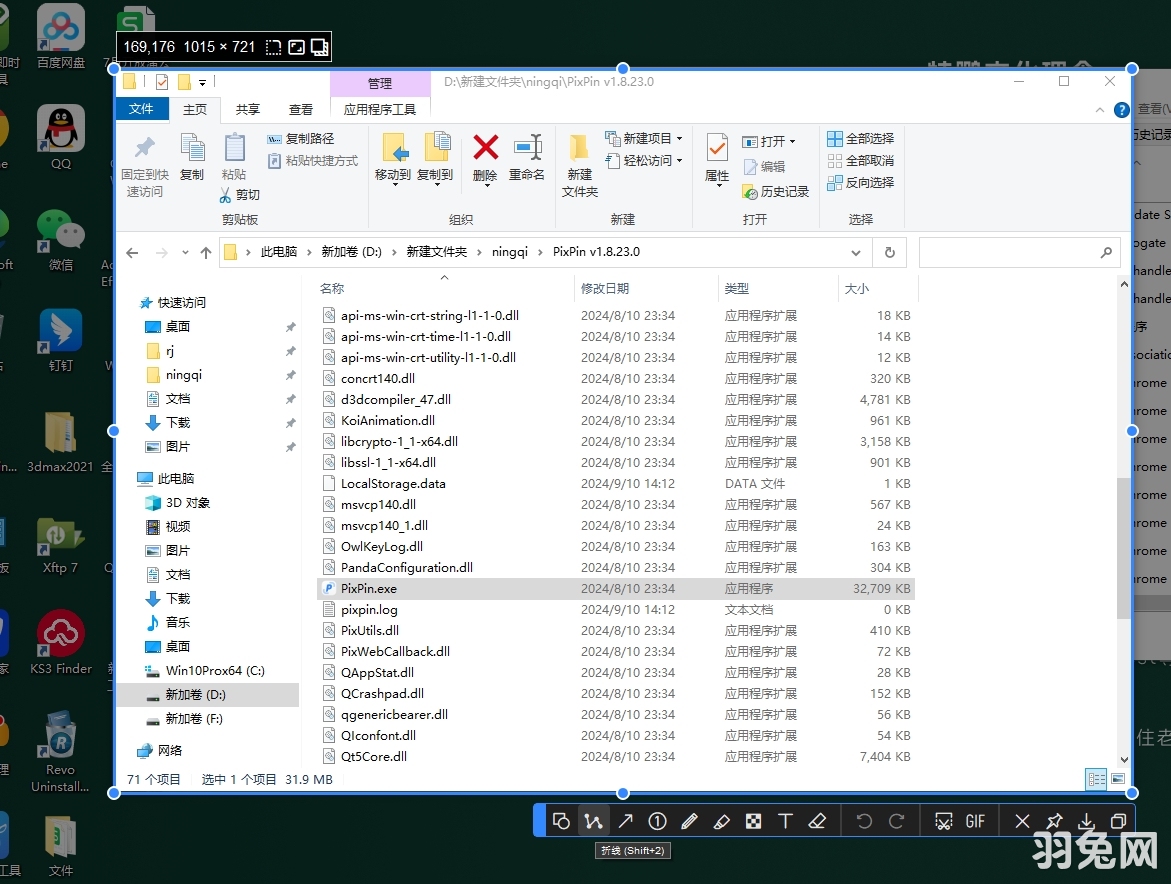Tick the checkbox beside libssl-1_1-x64.dll
This screenshot has height=884, width=1171.
(328, 462)
